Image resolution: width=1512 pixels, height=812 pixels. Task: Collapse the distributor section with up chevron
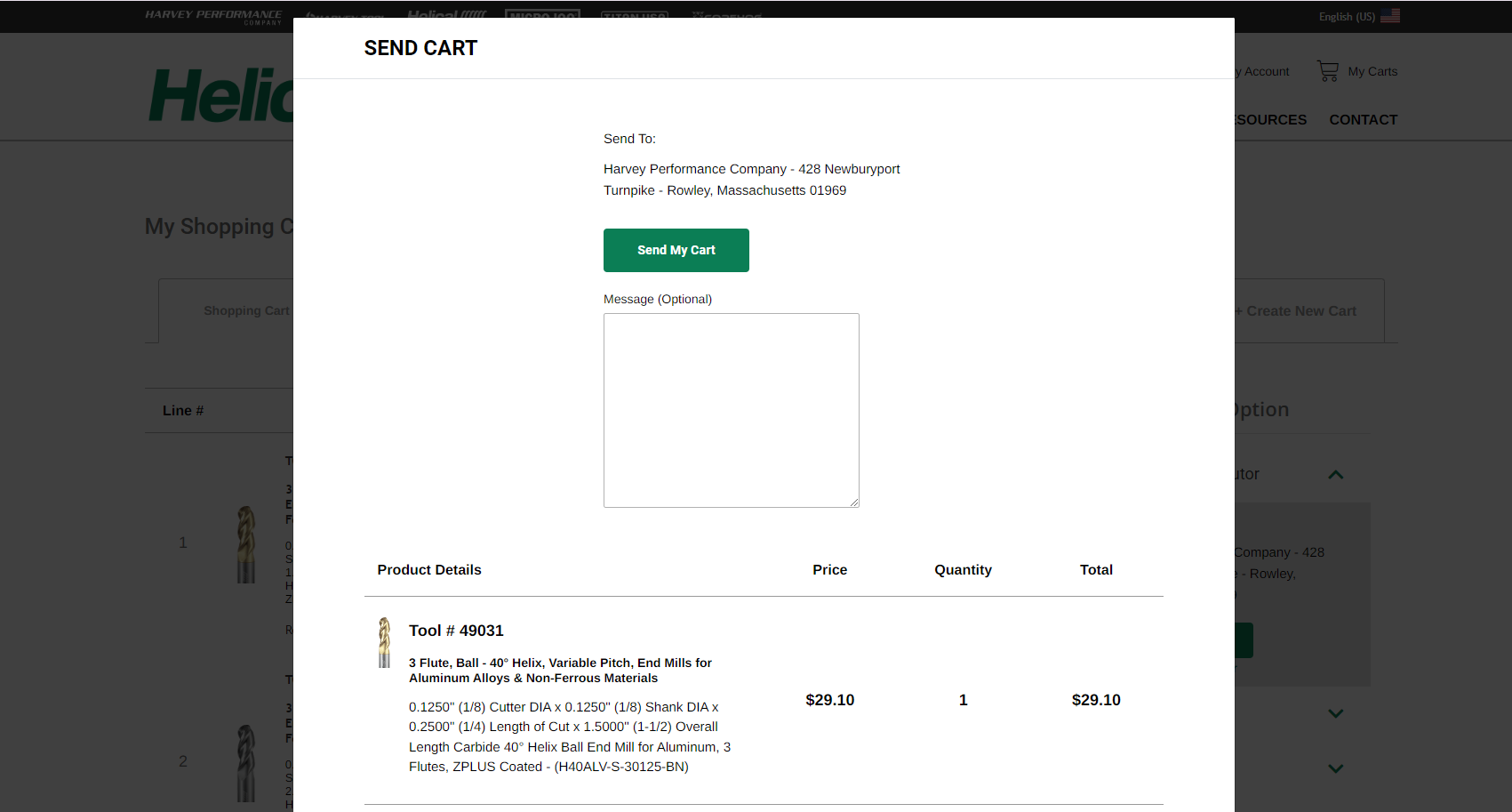pyautogui.click(x=1335, y=475)
